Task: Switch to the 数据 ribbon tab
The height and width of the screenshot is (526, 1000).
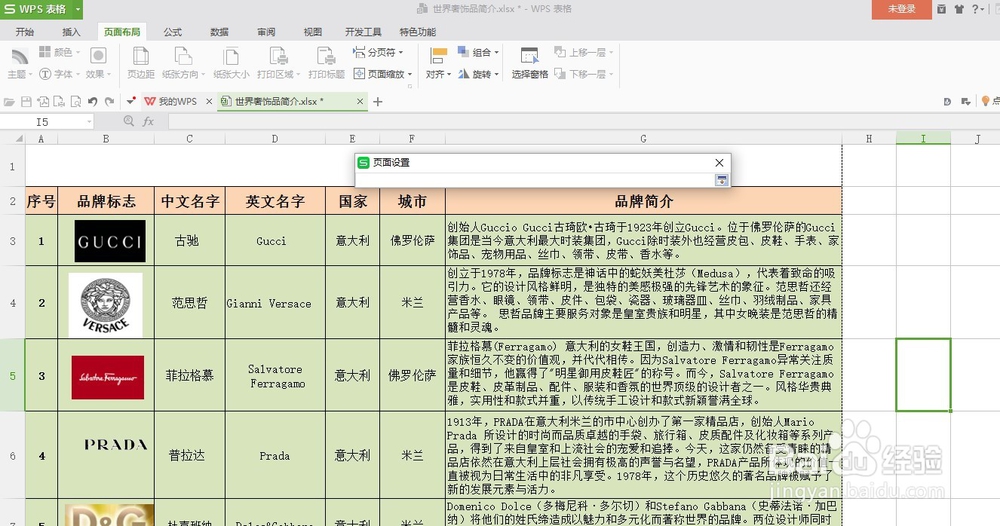Action: (219, 32)
